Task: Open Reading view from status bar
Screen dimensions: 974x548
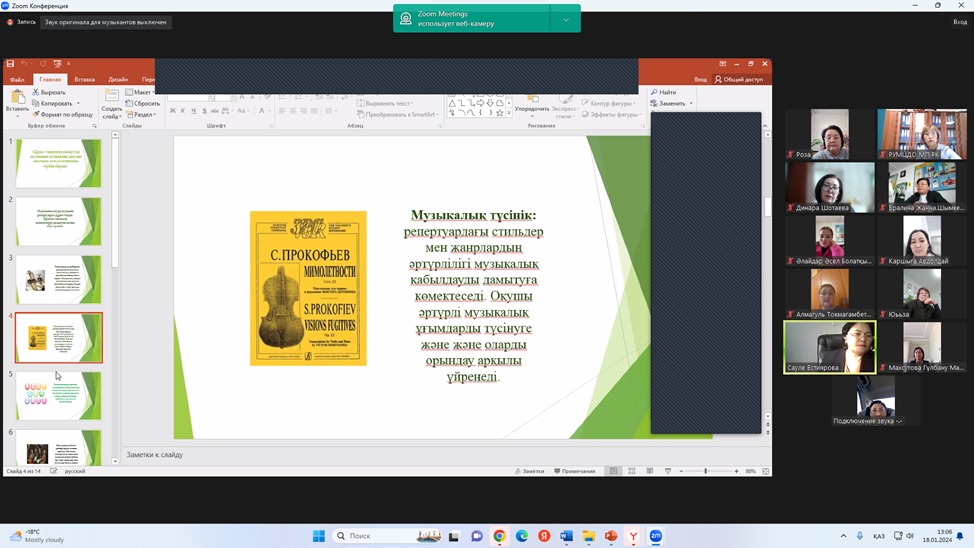Action: [650, 471]
